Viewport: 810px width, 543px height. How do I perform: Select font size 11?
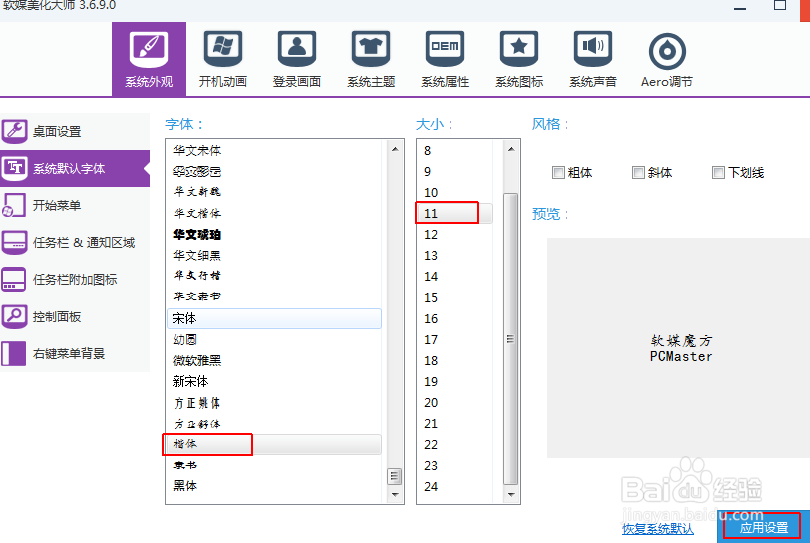click(455, 213)
